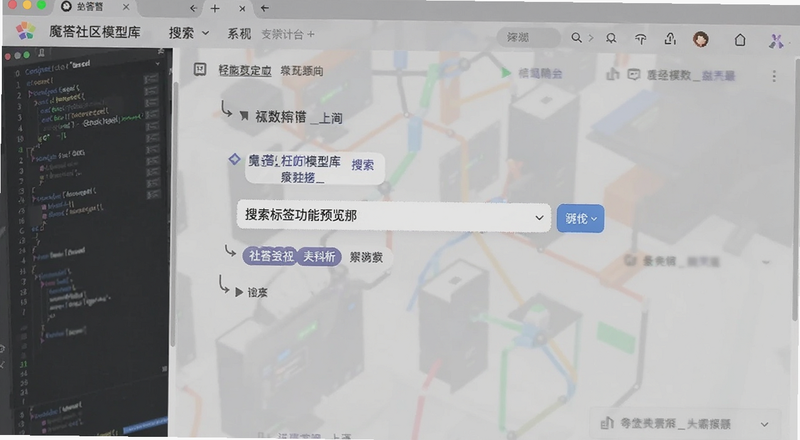
Task: Click the magnifier icon next to the search field
Action: [x=576, y=38]
